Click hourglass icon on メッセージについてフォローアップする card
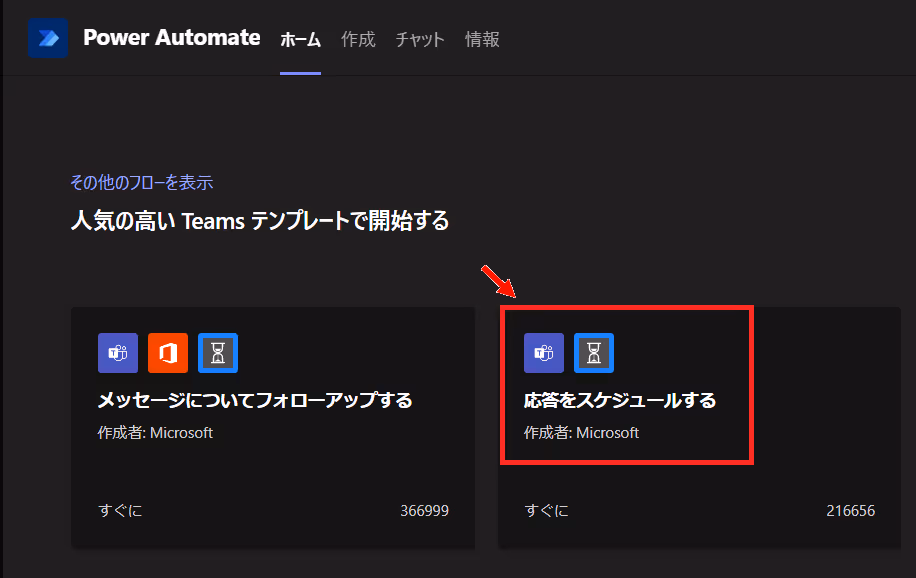 [218, 353]
